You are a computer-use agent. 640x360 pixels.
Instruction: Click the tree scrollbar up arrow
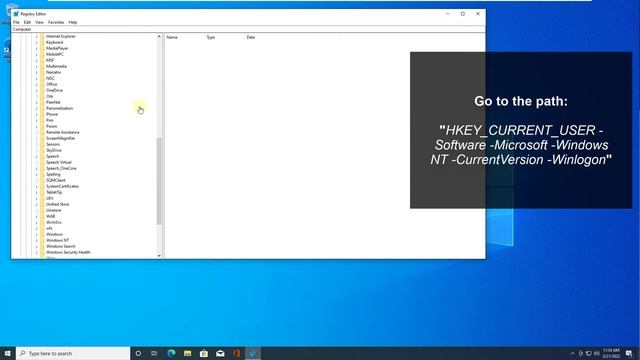click(x=159, y=36)
